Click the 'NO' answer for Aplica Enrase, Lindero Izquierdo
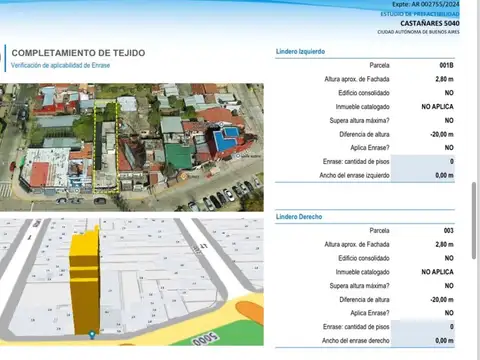The image size is (480, 360). 449,148
